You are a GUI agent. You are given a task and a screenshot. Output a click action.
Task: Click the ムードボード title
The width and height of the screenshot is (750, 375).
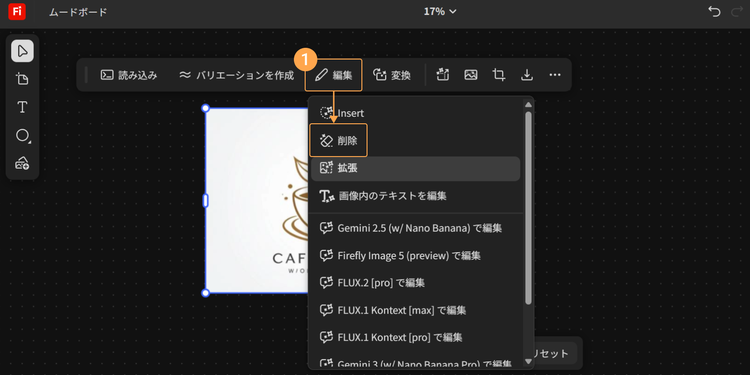pos(78,12)
